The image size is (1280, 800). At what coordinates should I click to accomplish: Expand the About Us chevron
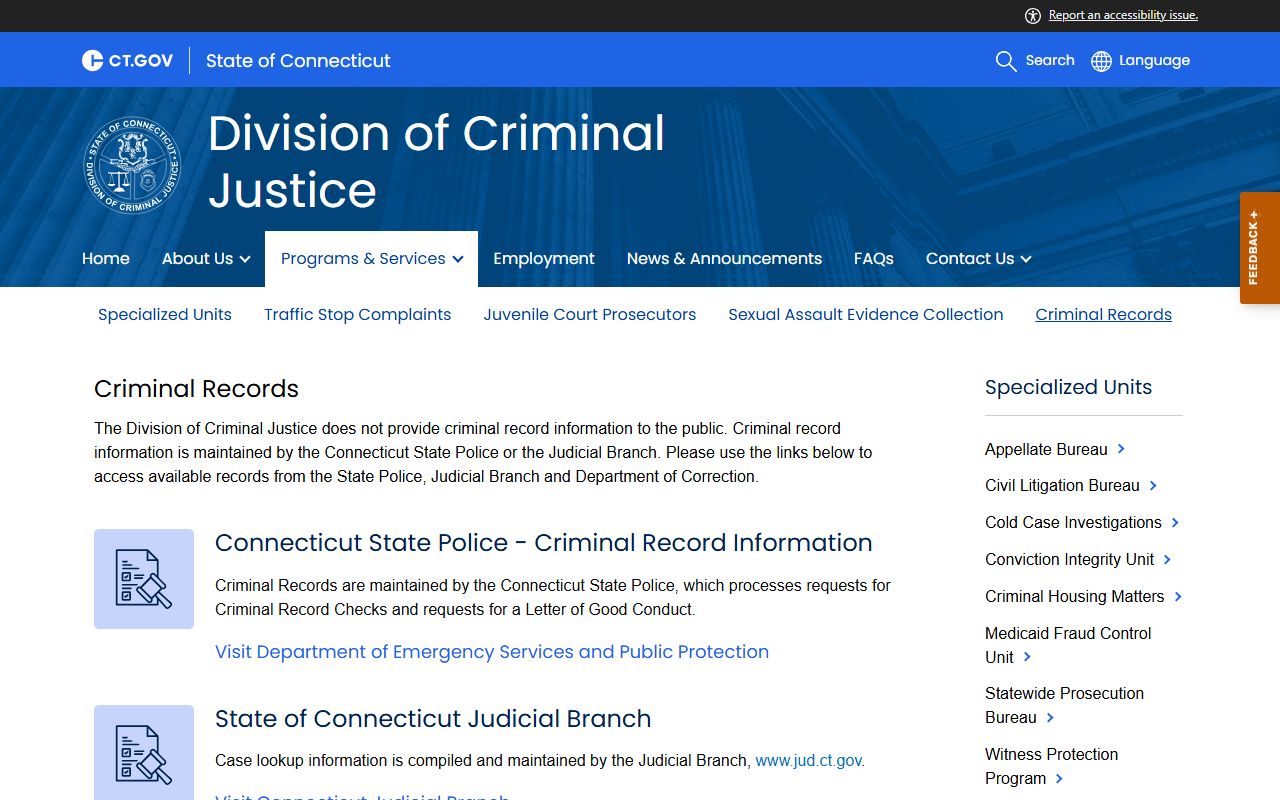click(244, 259)
